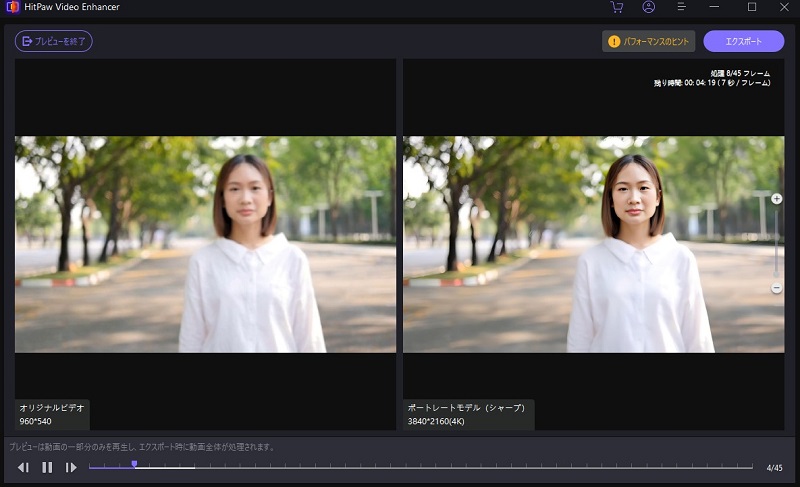Open パフォーマンスのヒント performance tips

(648, 41)
